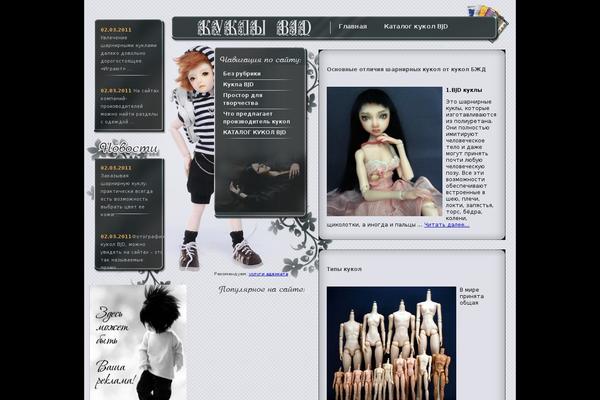600x400 pixels.
Task: Click the Здесь может быть Ваша реклама banner
Action: [x=138, y=342]
